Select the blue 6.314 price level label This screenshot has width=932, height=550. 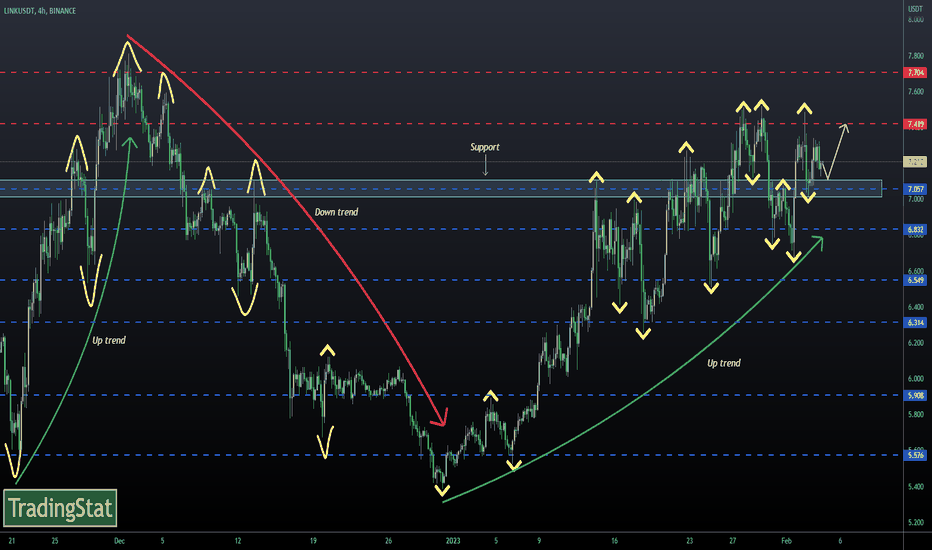coord(915,322)
